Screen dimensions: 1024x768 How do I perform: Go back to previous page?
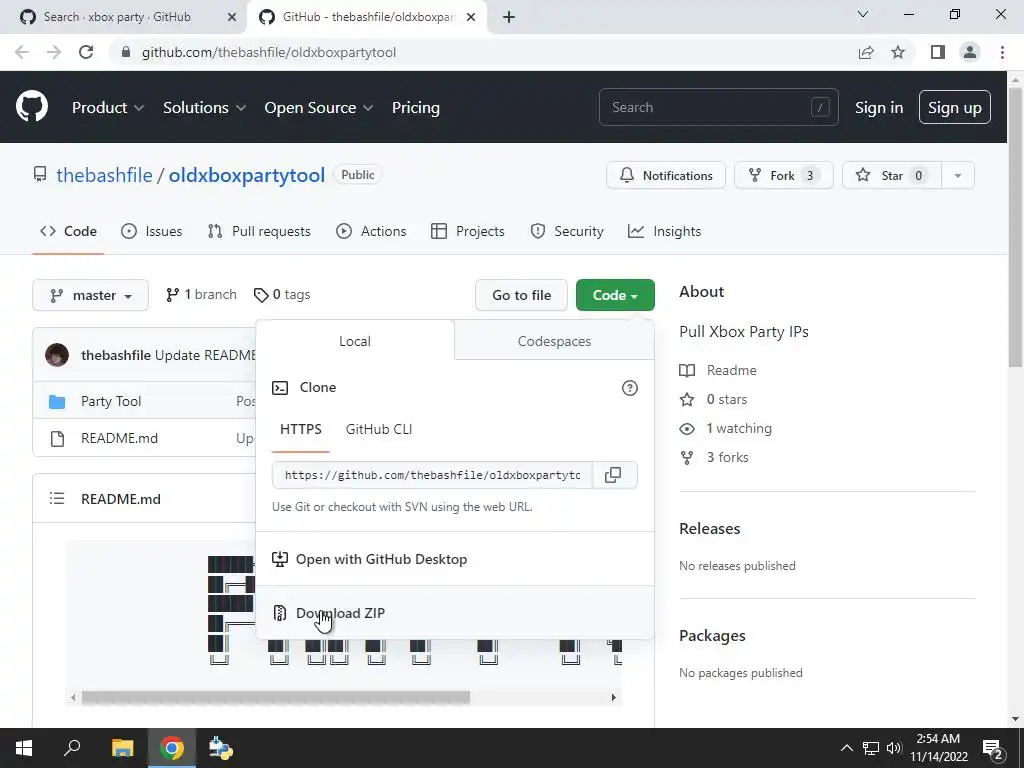[x=22, y=52]
